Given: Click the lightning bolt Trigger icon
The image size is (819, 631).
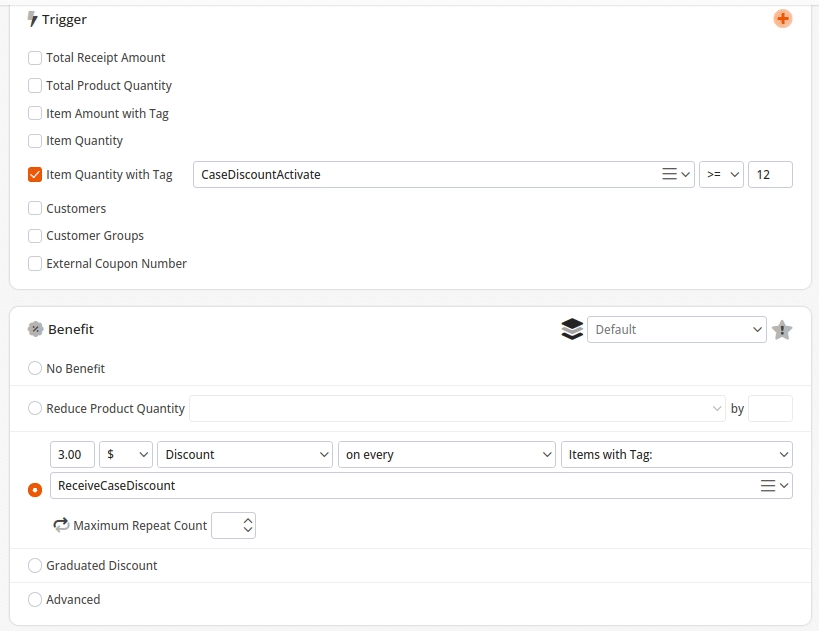Looking at the screenshot, I should [x=33, y=19].
